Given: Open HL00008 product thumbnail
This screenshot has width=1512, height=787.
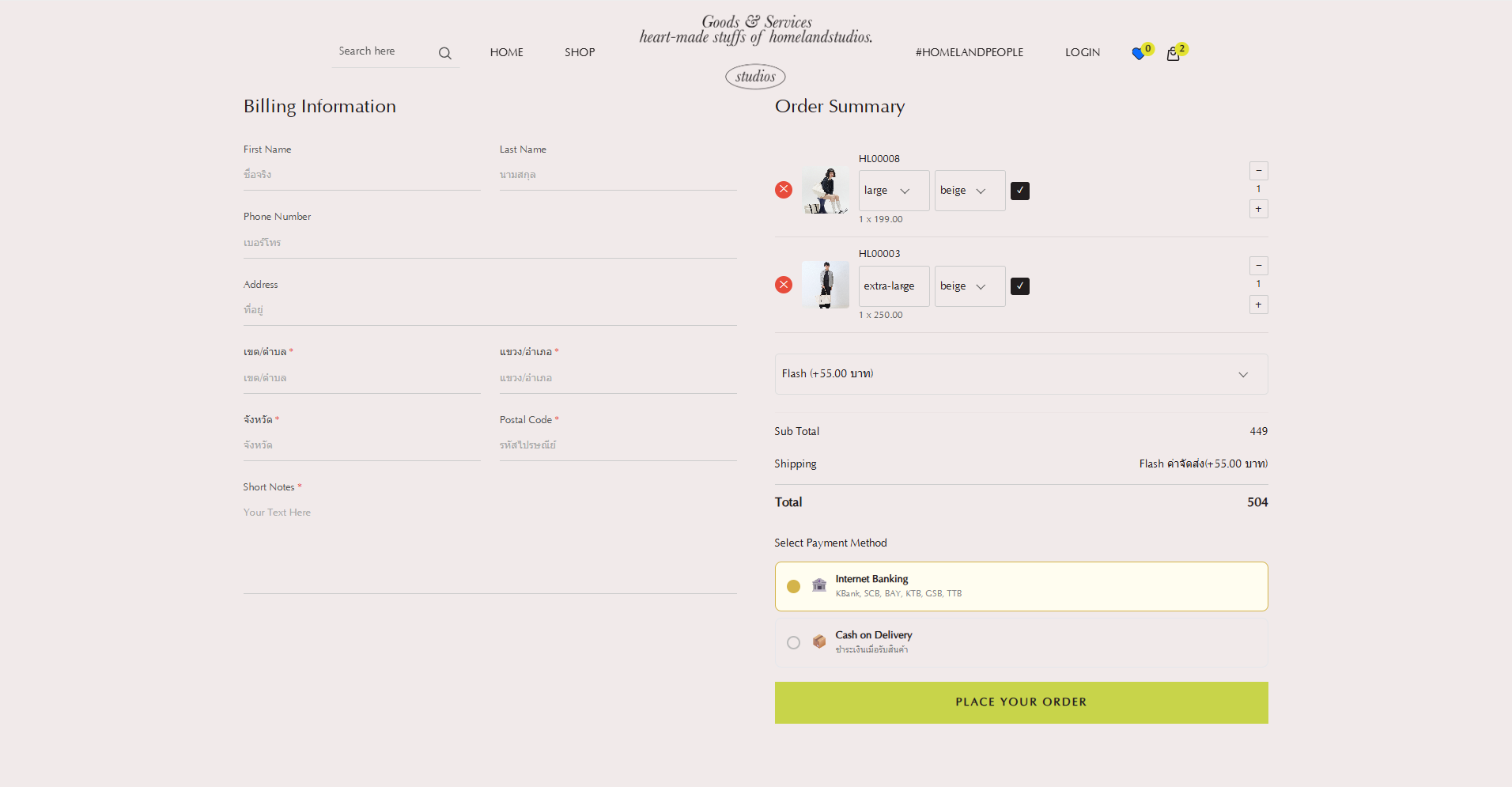Looking at the screenshot, I should click(x=825, y=190).
